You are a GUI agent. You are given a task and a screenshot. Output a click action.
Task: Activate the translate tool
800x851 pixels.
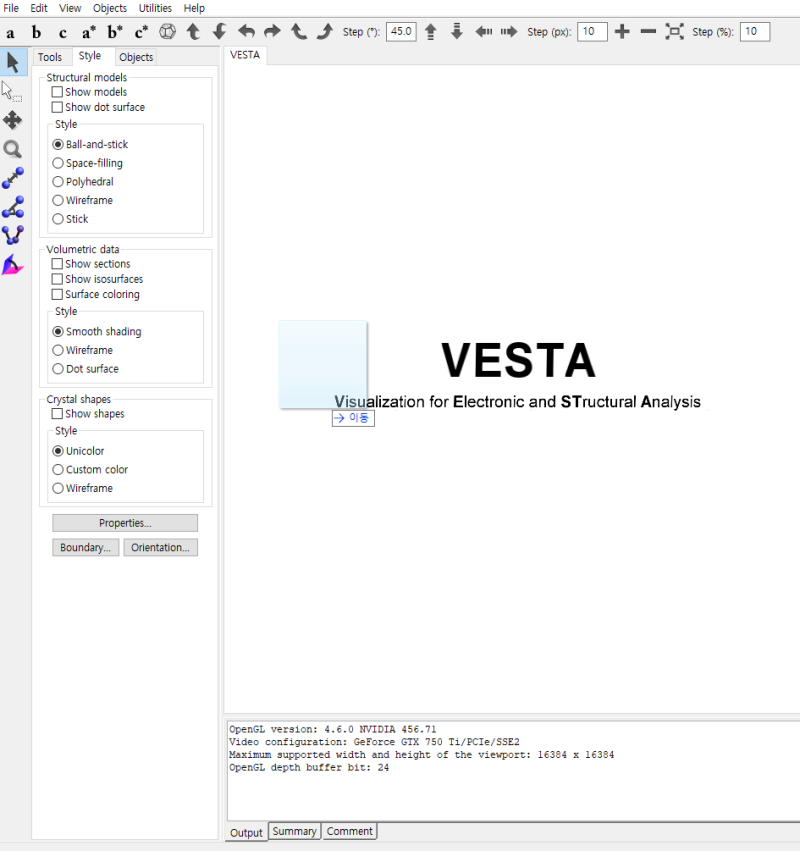pyautogui.click(x=12, y=120)
